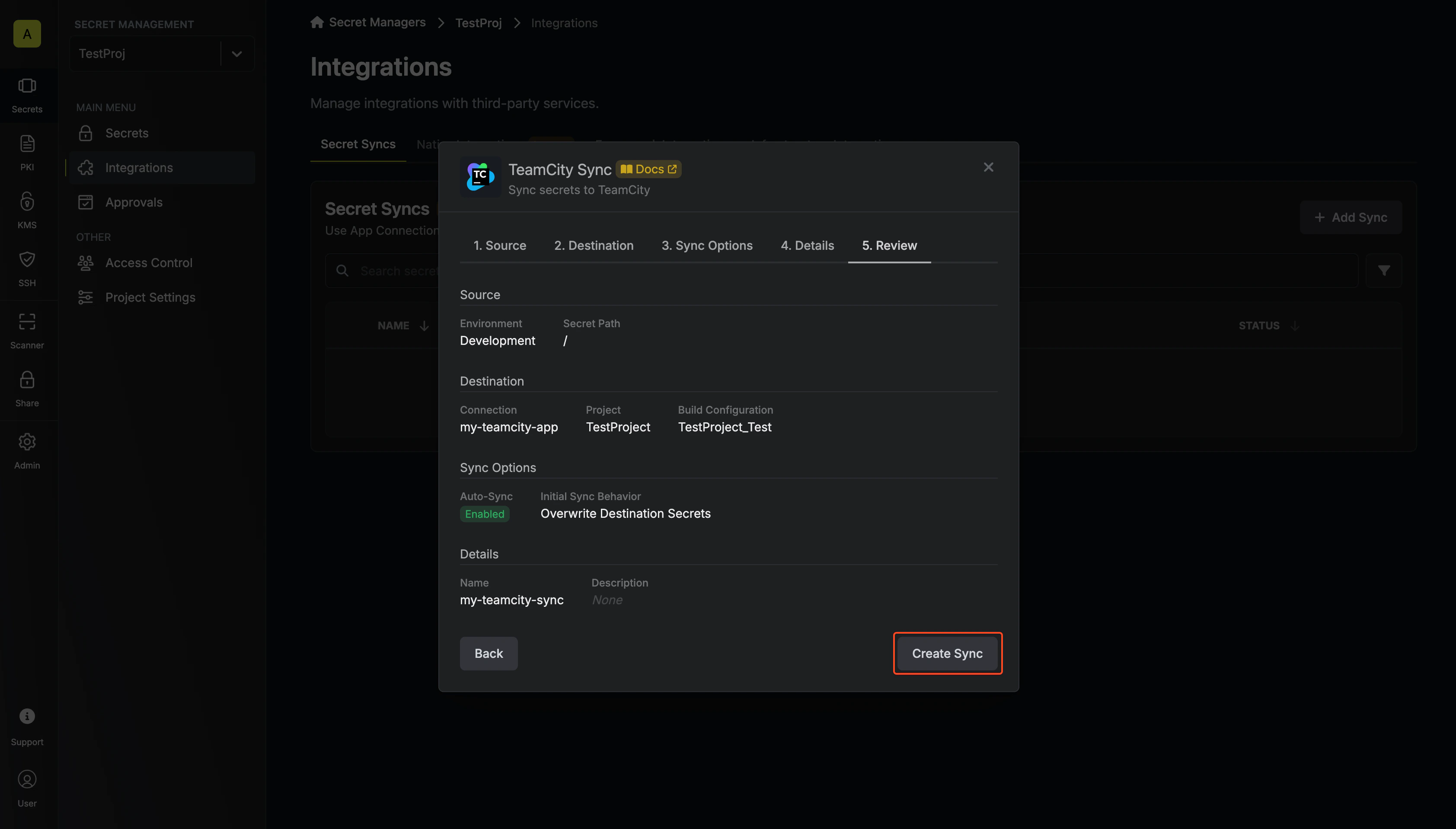Click the Integrations breadcrumb text
The height and width of the screenshot is (829, 1456).
(x=564, y=23)
